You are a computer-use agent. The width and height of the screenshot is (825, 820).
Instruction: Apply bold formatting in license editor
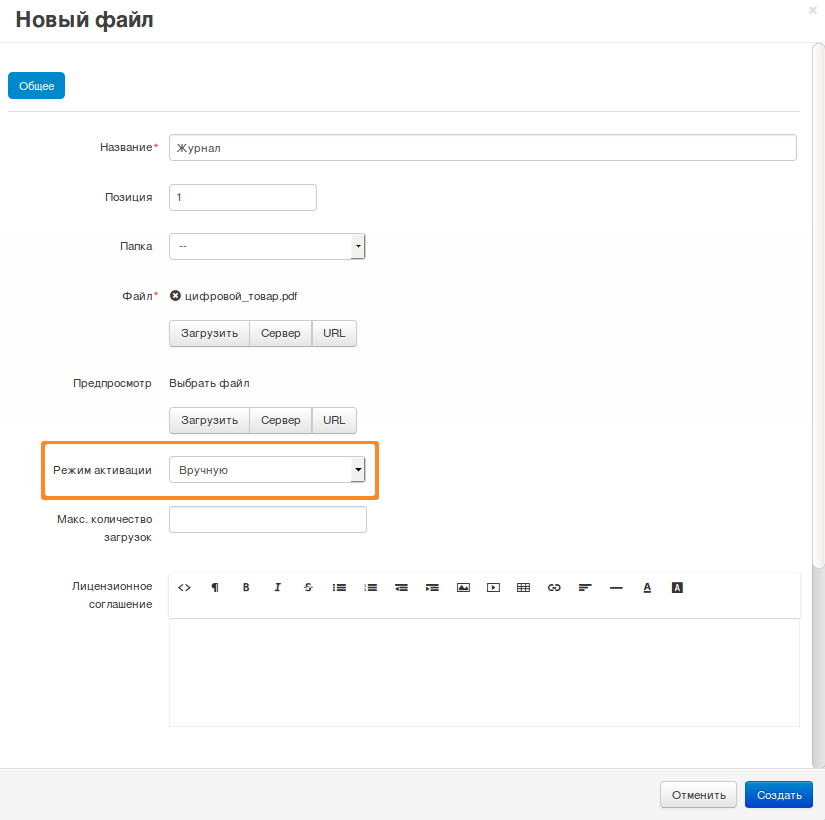[246, 588]
